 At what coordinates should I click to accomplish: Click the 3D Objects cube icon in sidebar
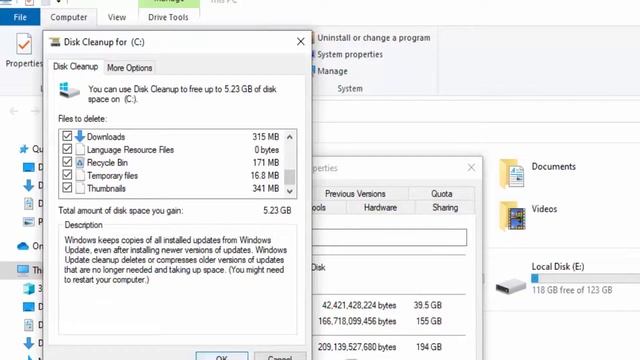(x=29, y=289)
